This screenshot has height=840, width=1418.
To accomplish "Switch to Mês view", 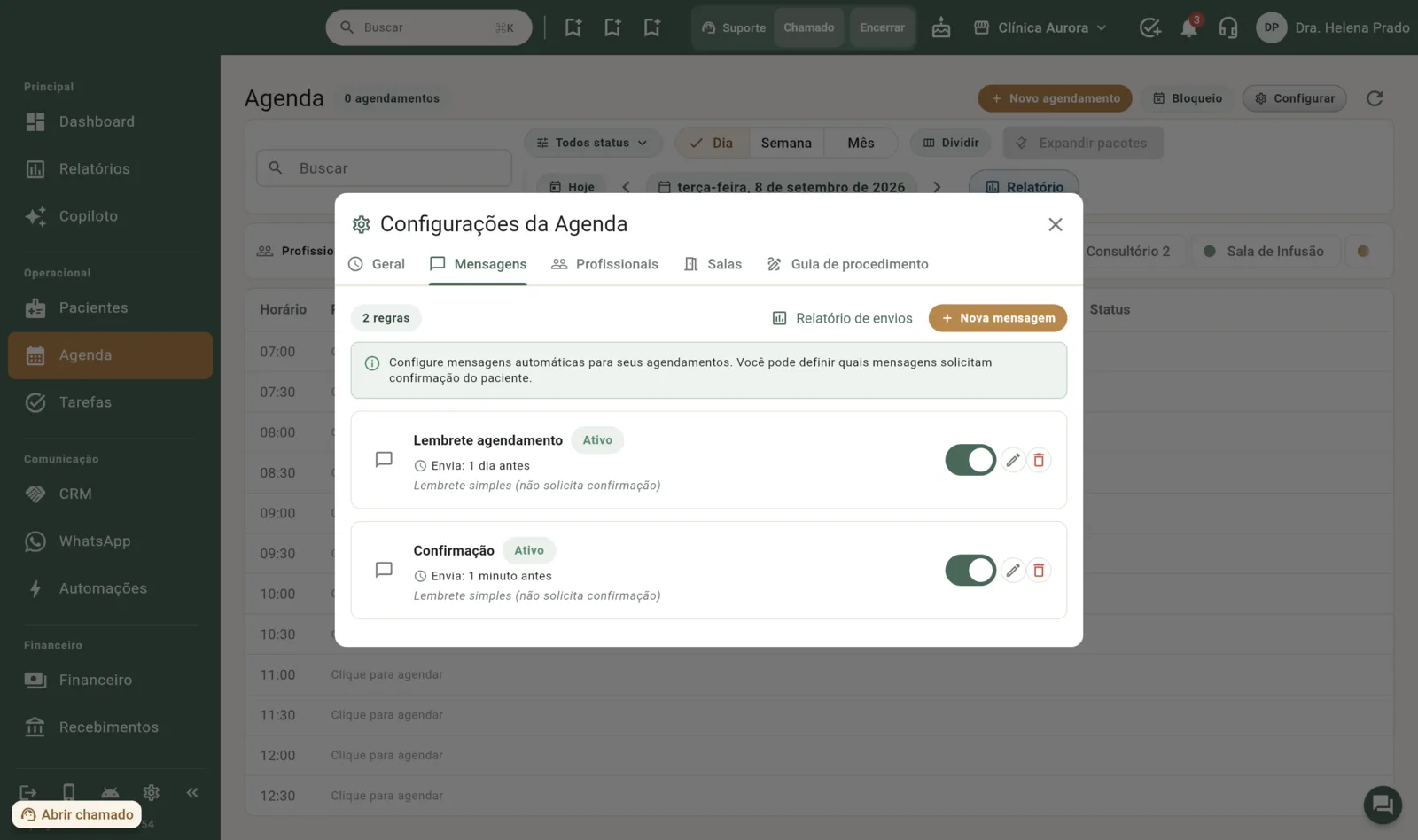I will [x=861, y=143].
